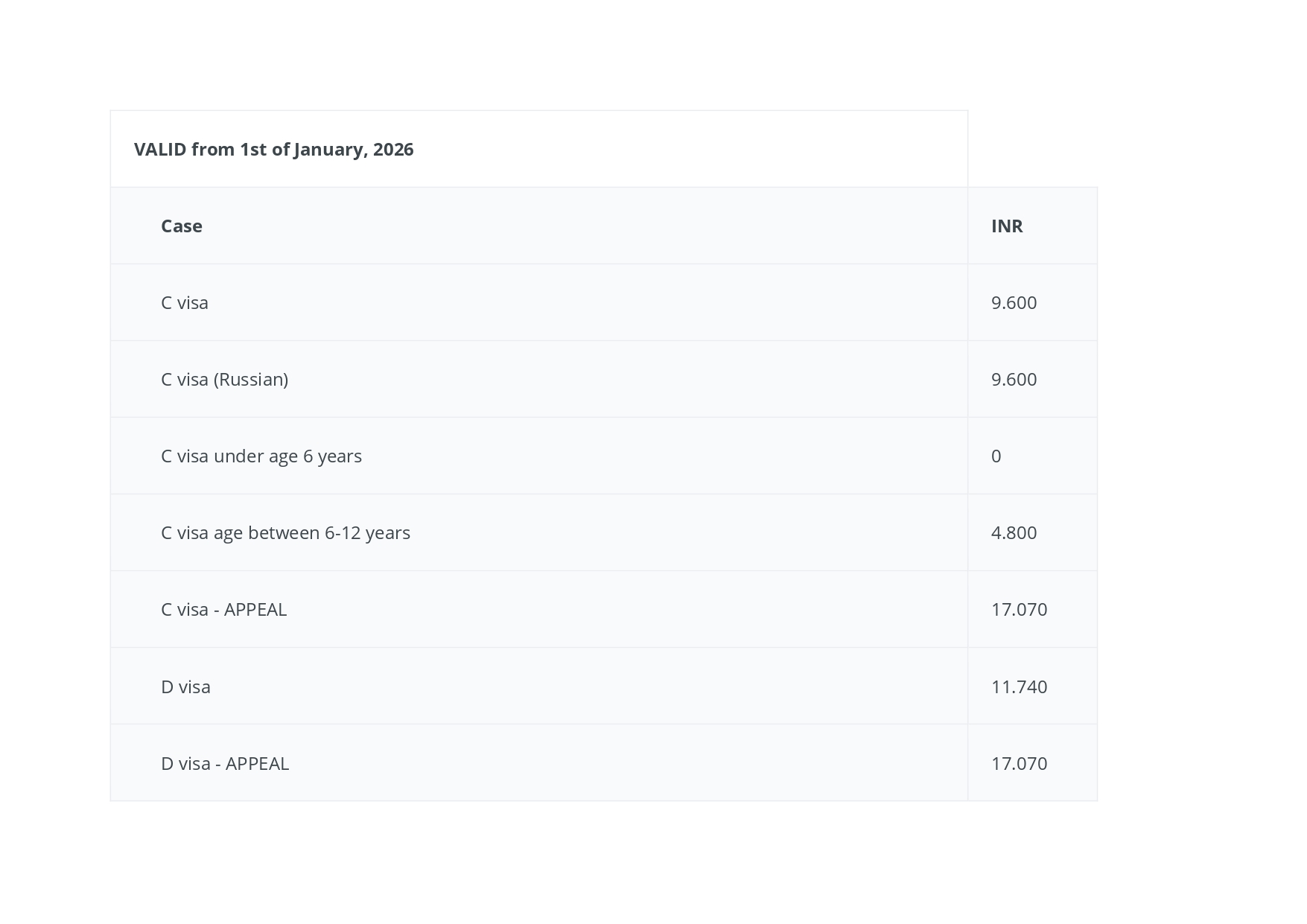Select "C visa under age 6 years" label
The height and width of the screenshot is (924, 1307).
261,456
